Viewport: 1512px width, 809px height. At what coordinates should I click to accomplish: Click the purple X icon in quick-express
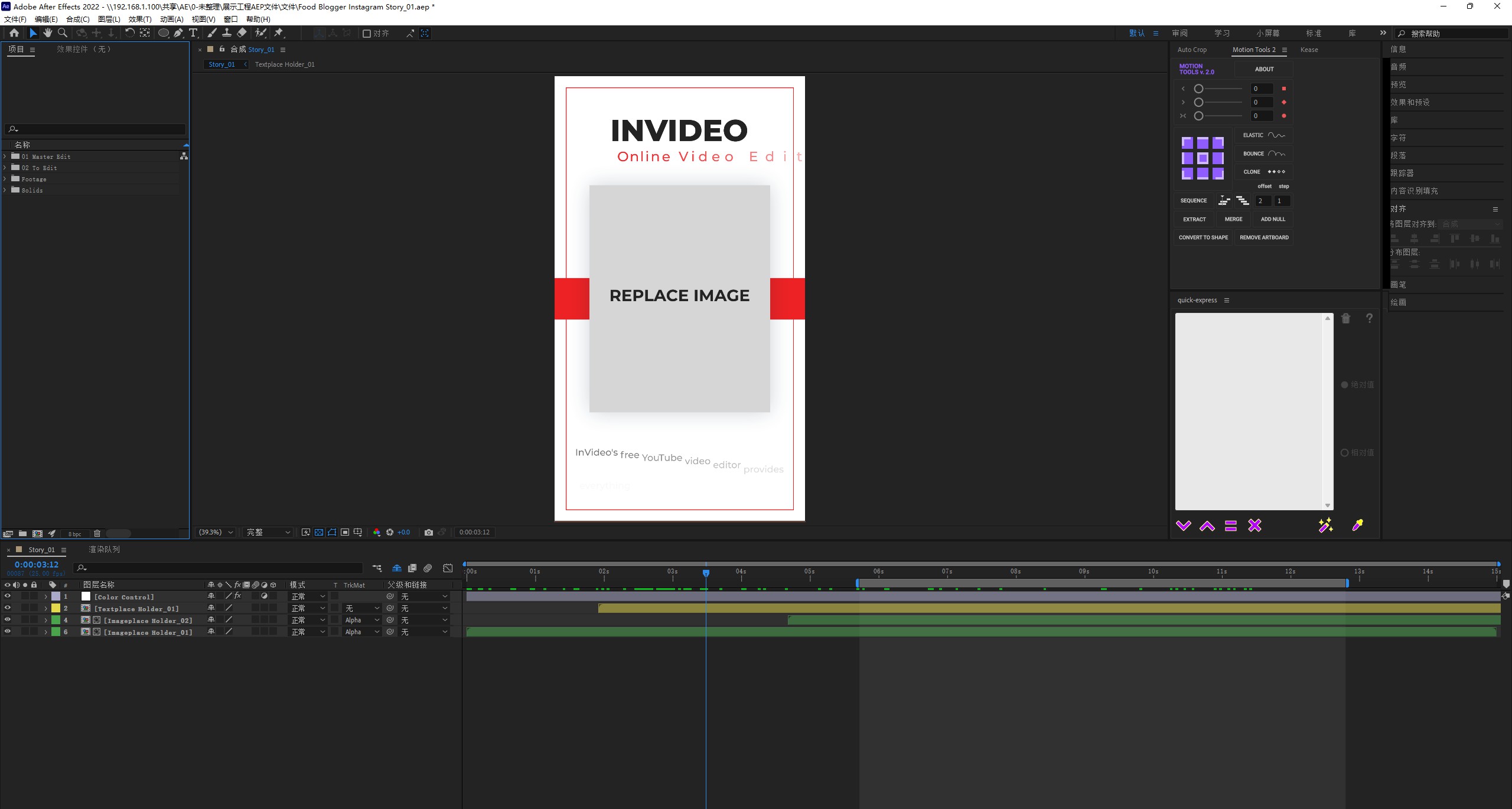[1254, 525]
